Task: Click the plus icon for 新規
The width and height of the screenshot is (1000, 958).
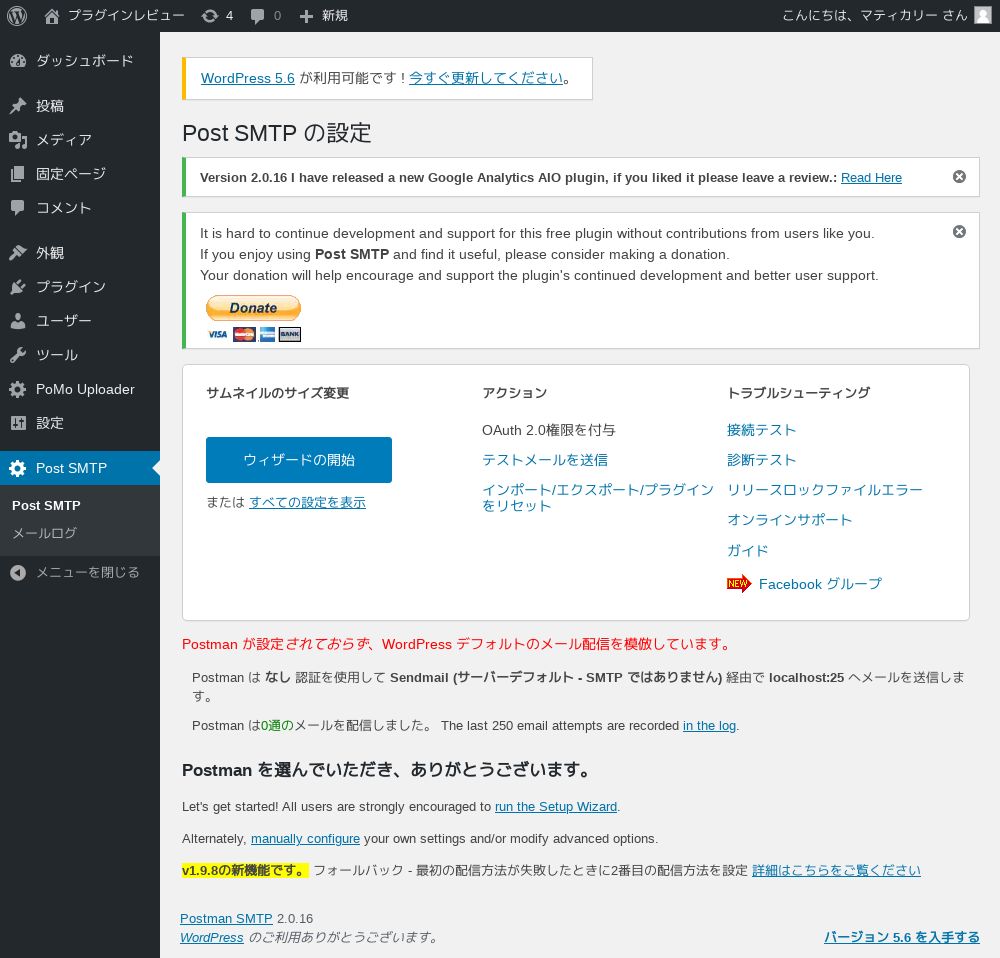Action: pos(306,16)
